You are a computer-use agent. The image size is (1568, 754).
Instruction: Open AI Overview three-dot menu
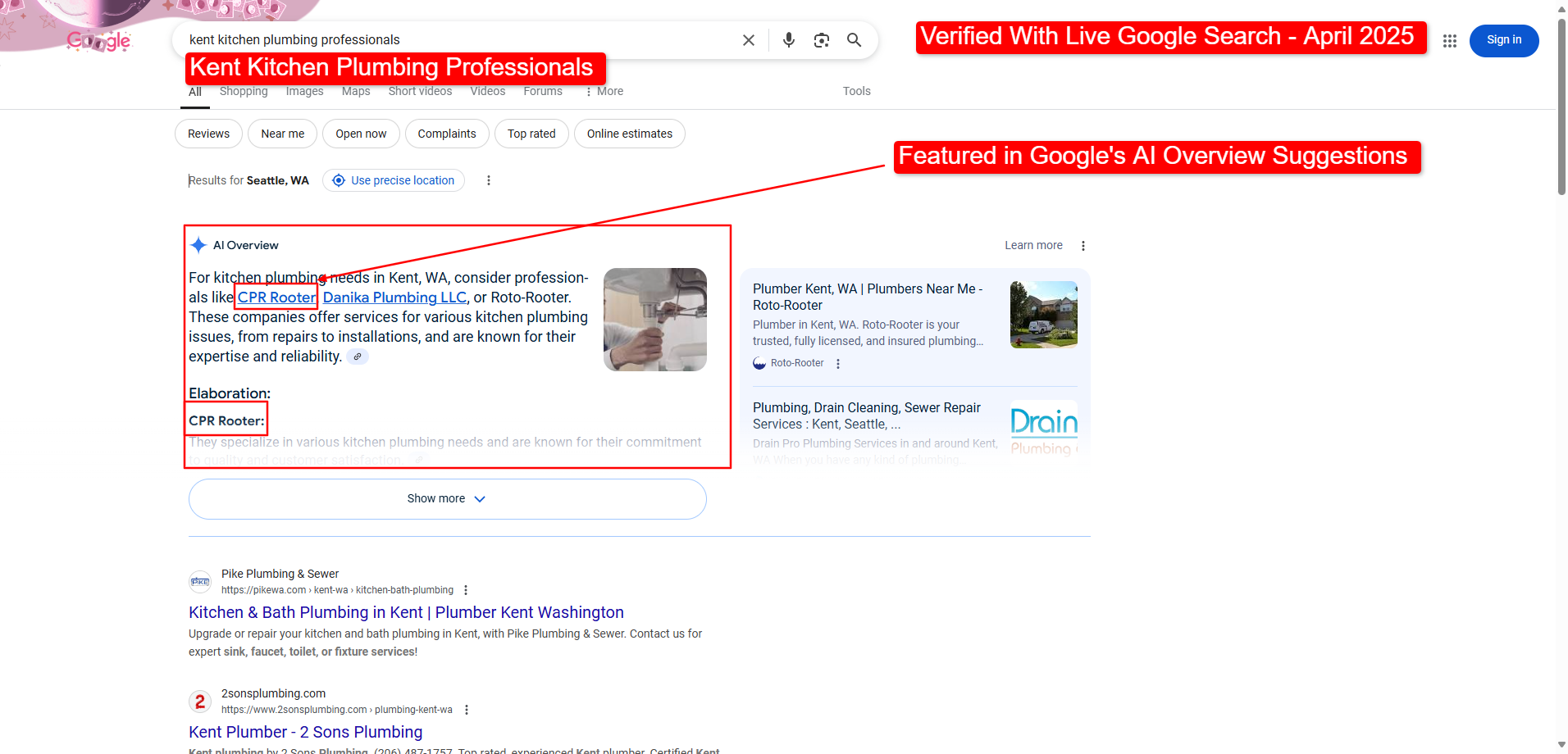(1083, 246)
